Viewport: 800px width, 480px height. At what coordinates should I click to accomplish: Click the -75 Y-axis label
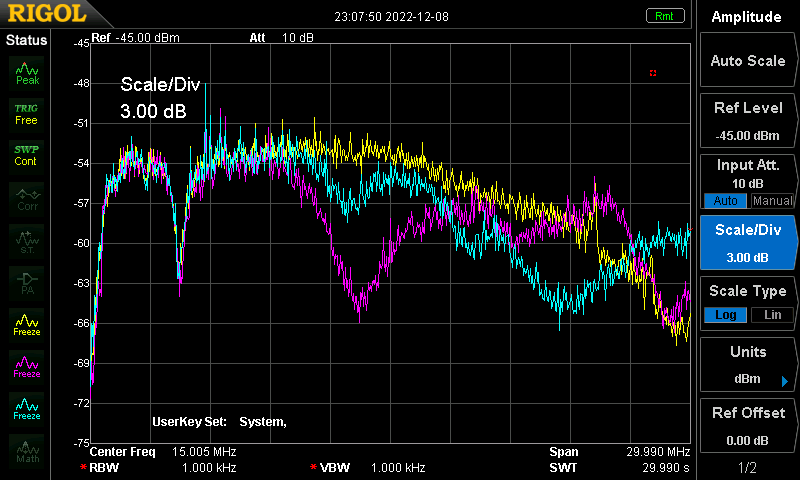coord(82,443)
